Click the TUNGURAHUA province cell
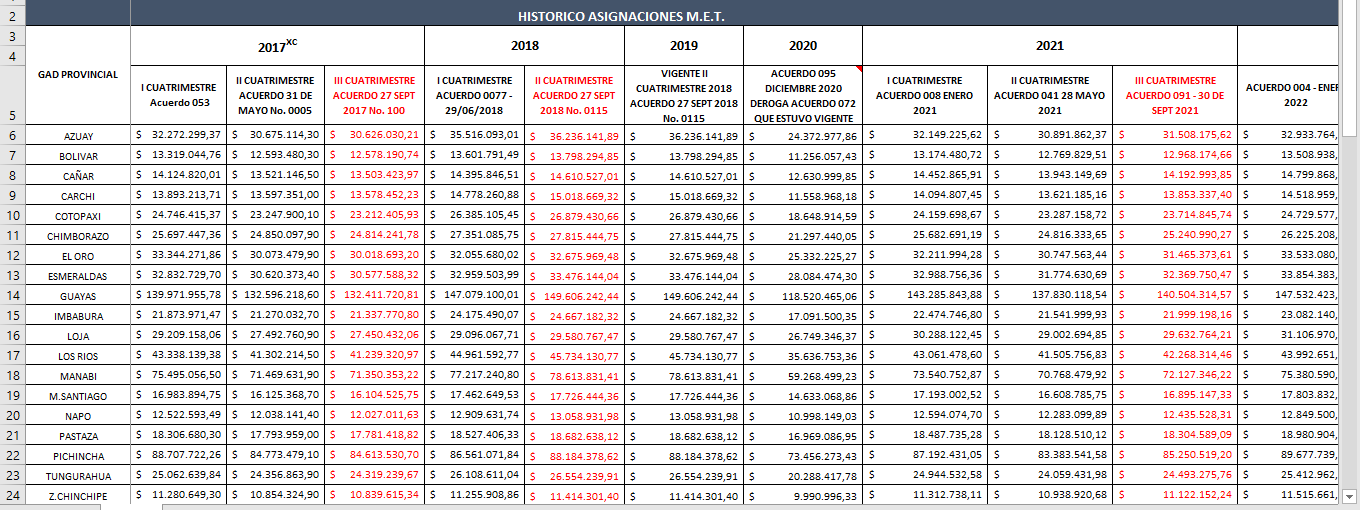The width and height of the screenshot is (1360, 510). coord(78,475)
